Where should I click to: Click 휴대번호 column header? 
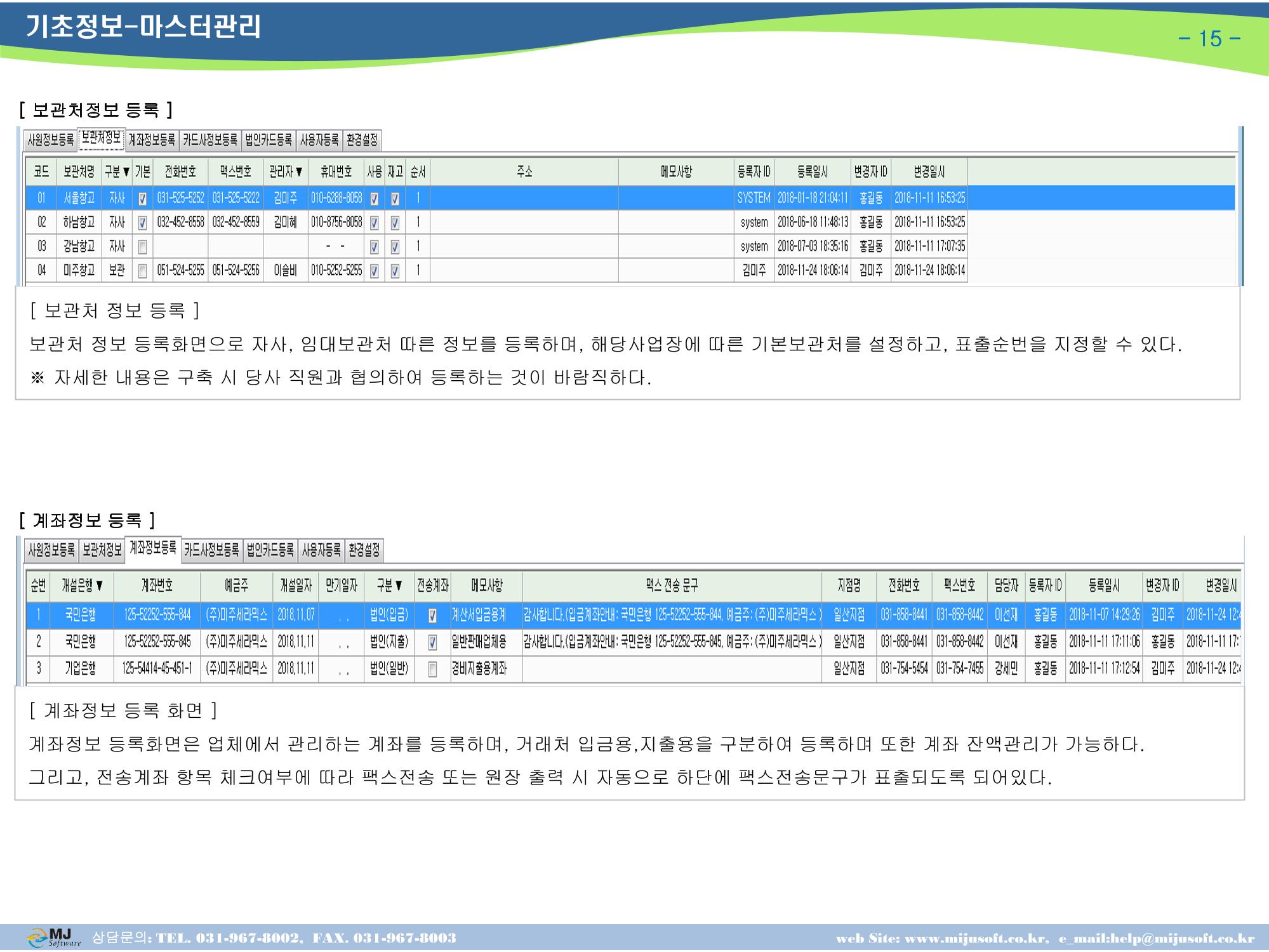[x=336, y=172]
